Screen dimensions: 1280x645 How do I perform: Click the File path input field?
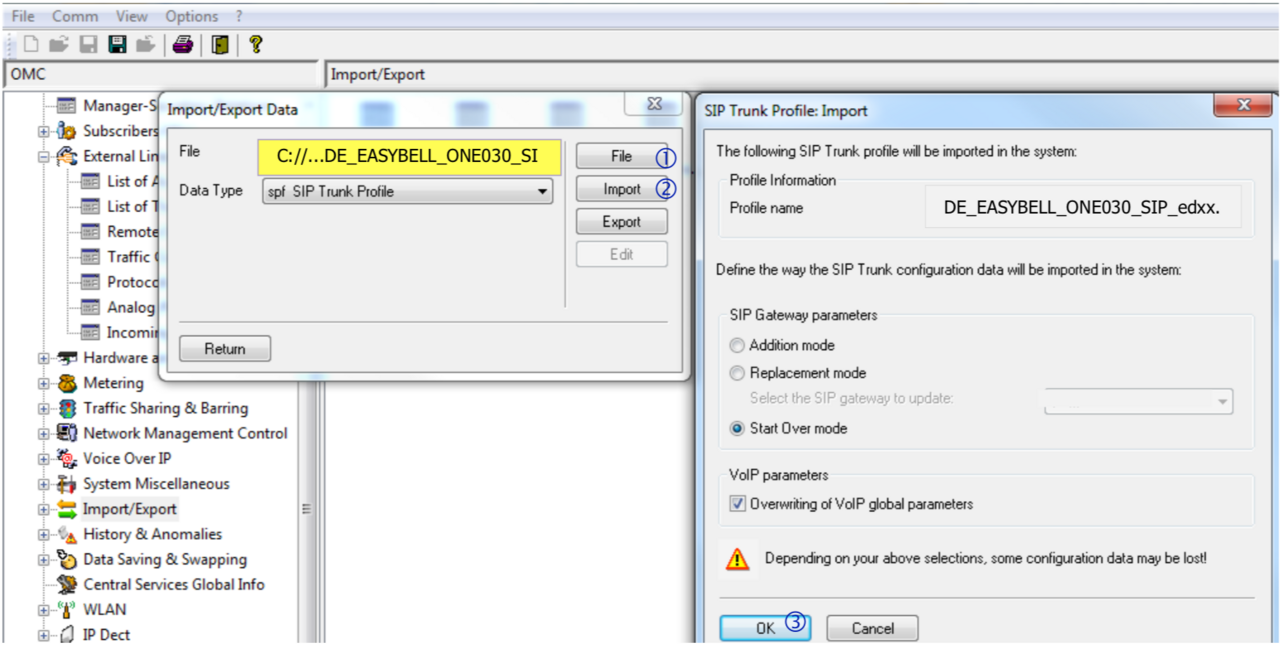[409, 157]
